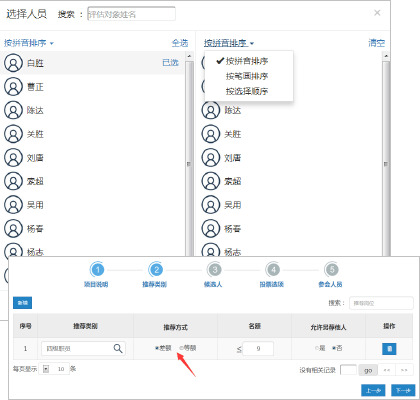Viewport: 420px width, 400px height.
Task: Choose 是 under 允许另荐他人
Action: pyautogui.click(x=316, y=348)
